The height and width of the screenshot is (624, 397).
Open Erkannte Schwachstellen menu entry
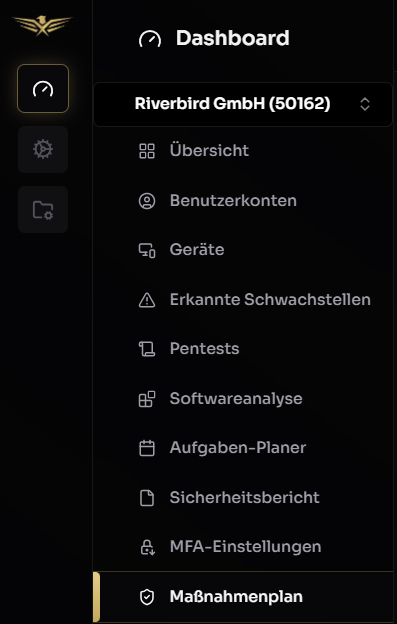coord(254,300)
